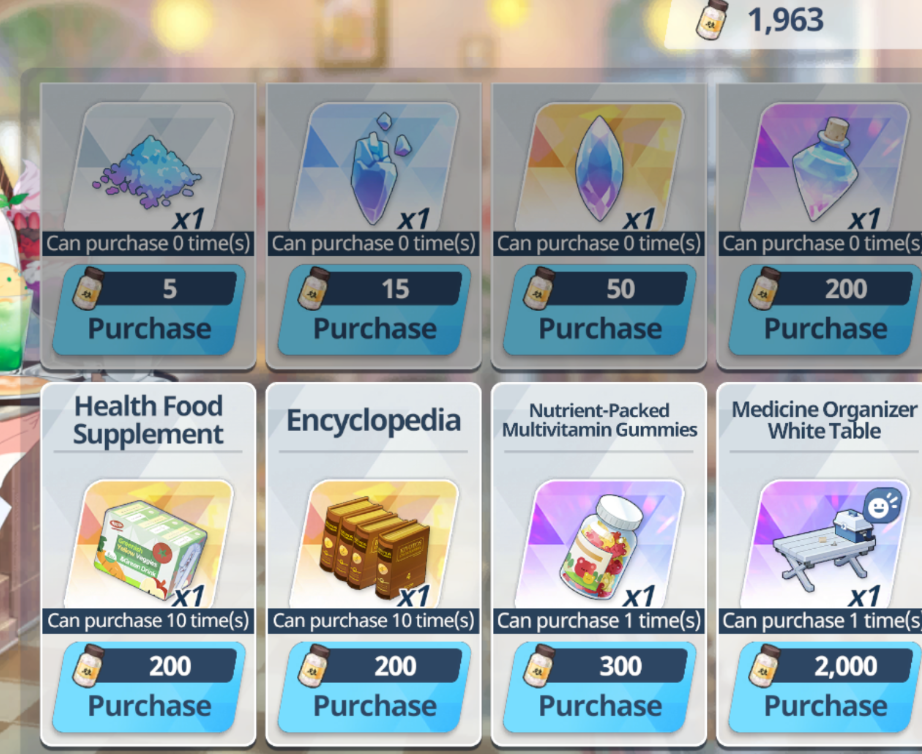Tap the Multivitamin Gummies jar icon
This screenshot has width=922, height=754.
click(x=599, y=544)
